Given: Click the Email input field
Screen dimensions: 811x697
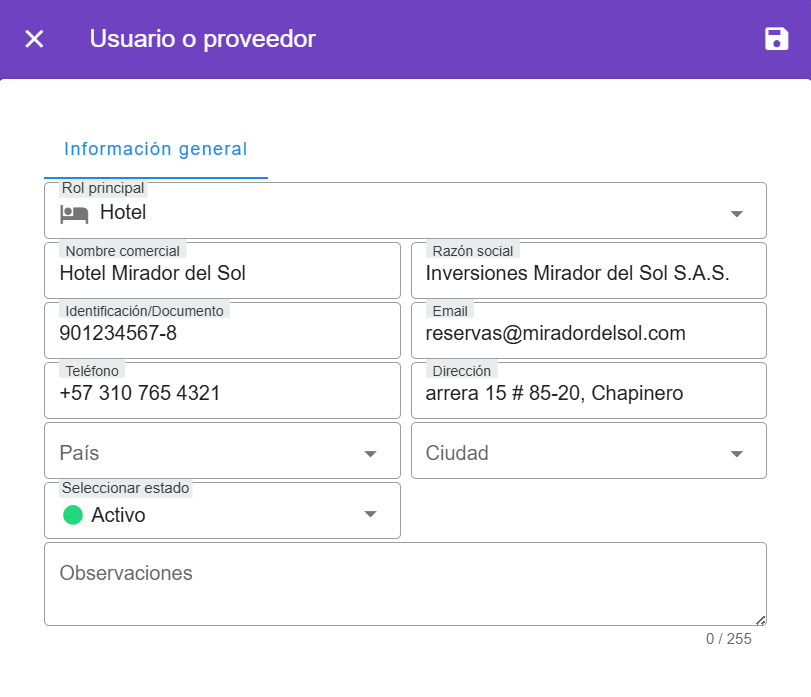Looking at the screenshot, I should 588,333.
